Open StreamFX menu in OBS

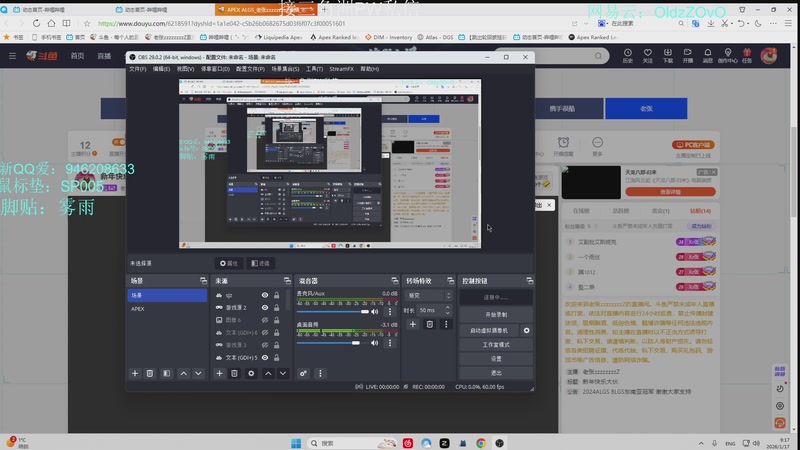coord(341,69)
